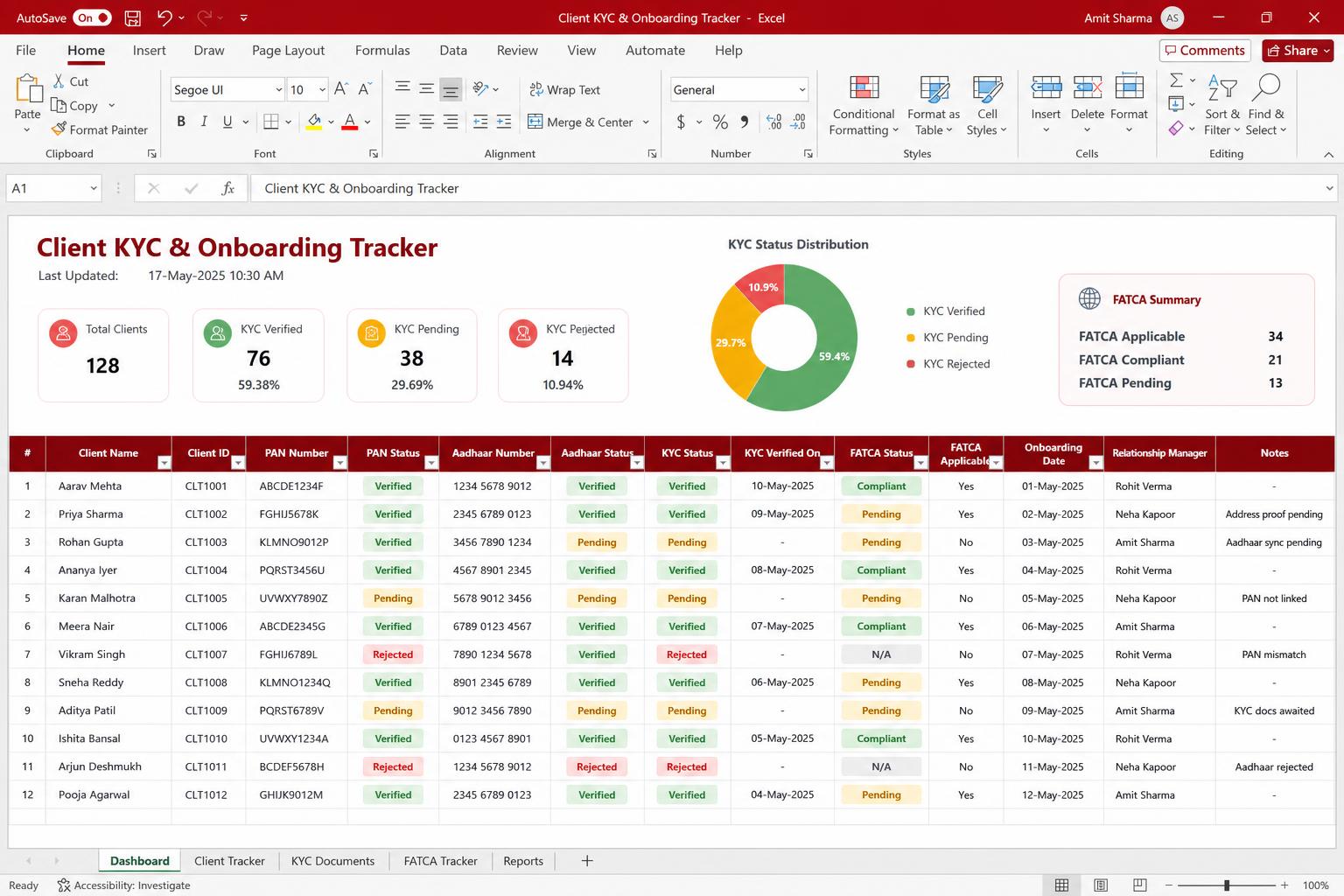Apply Italic formatting
The height and width of the screenshot is (896, 1344).
point(204,122)
